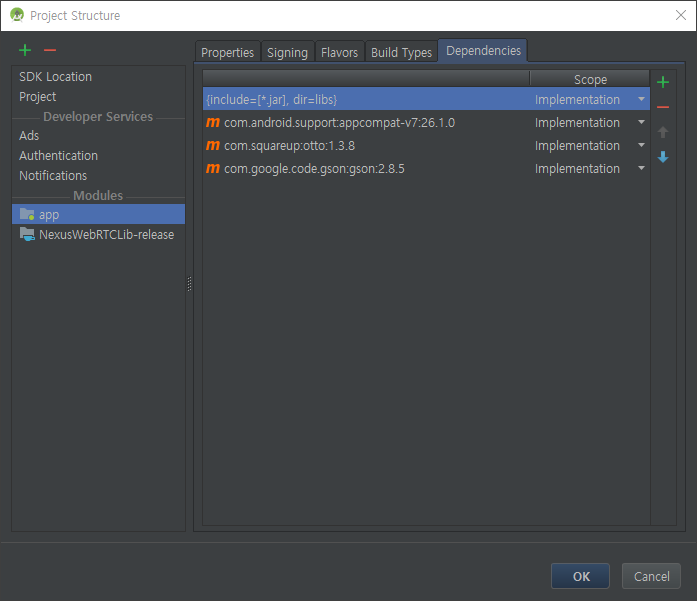Click the app module folder icon
This screenshot has width=697, height=601.
tap(27, 214)
